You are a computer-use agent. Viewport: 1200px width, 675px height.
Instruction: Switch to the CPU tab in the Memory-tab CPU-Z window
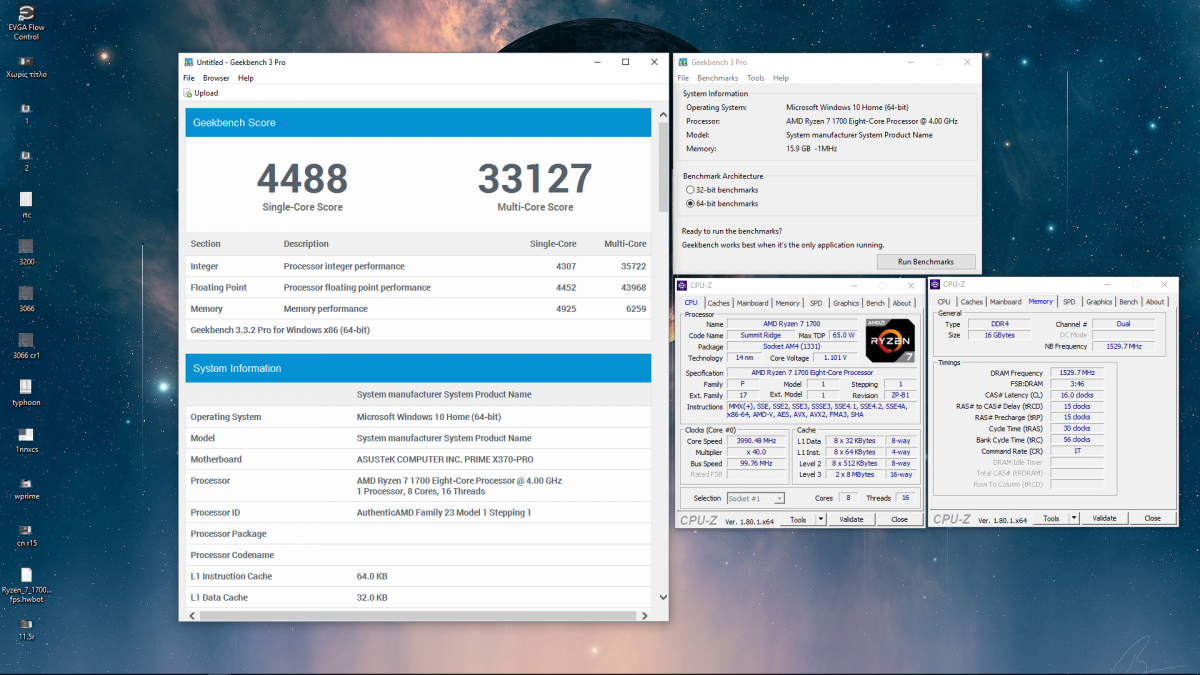point(944,302)
